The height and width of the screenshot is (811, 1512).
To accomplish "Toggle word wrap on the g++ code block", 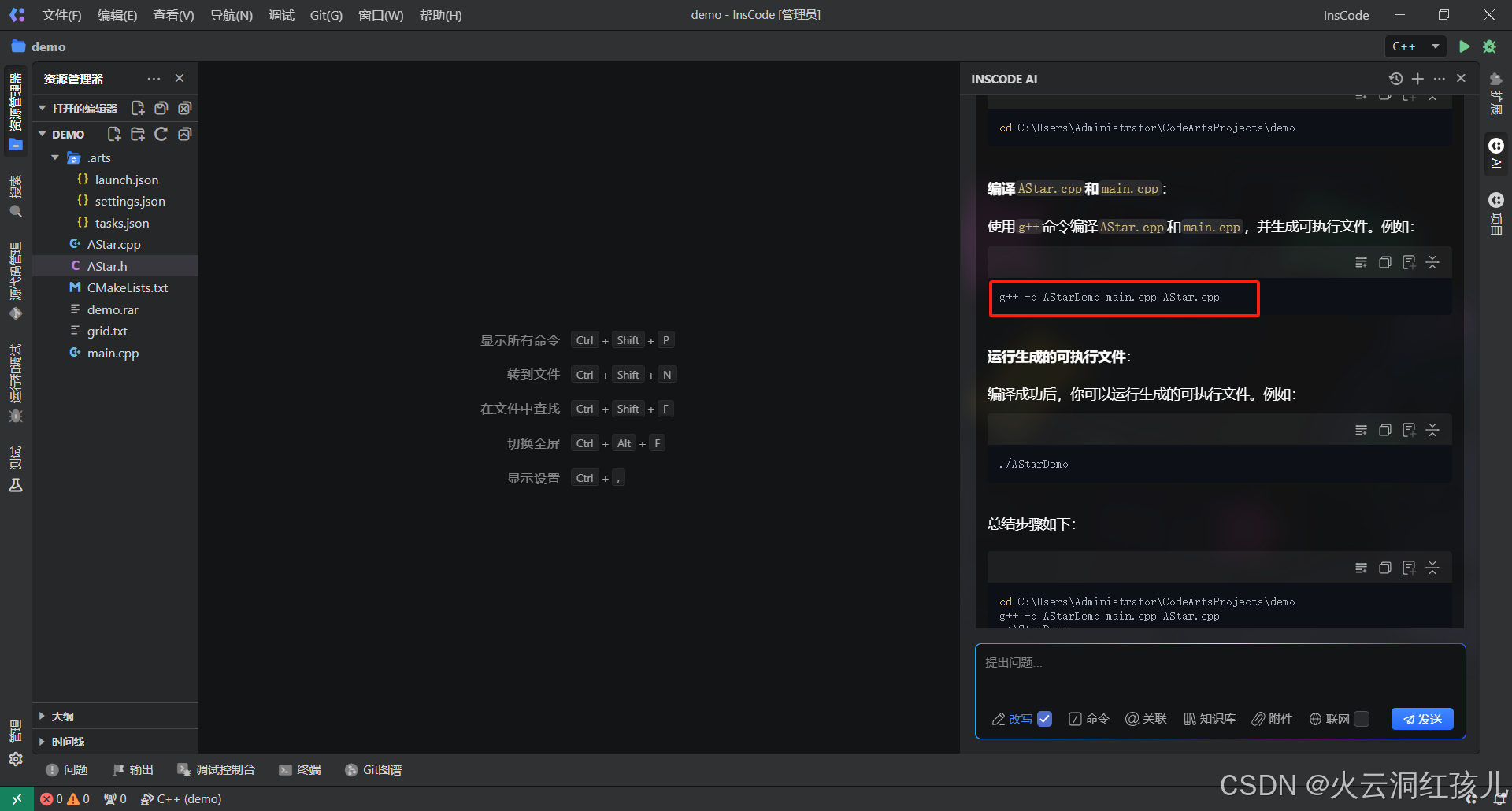I will [1361, 262].
